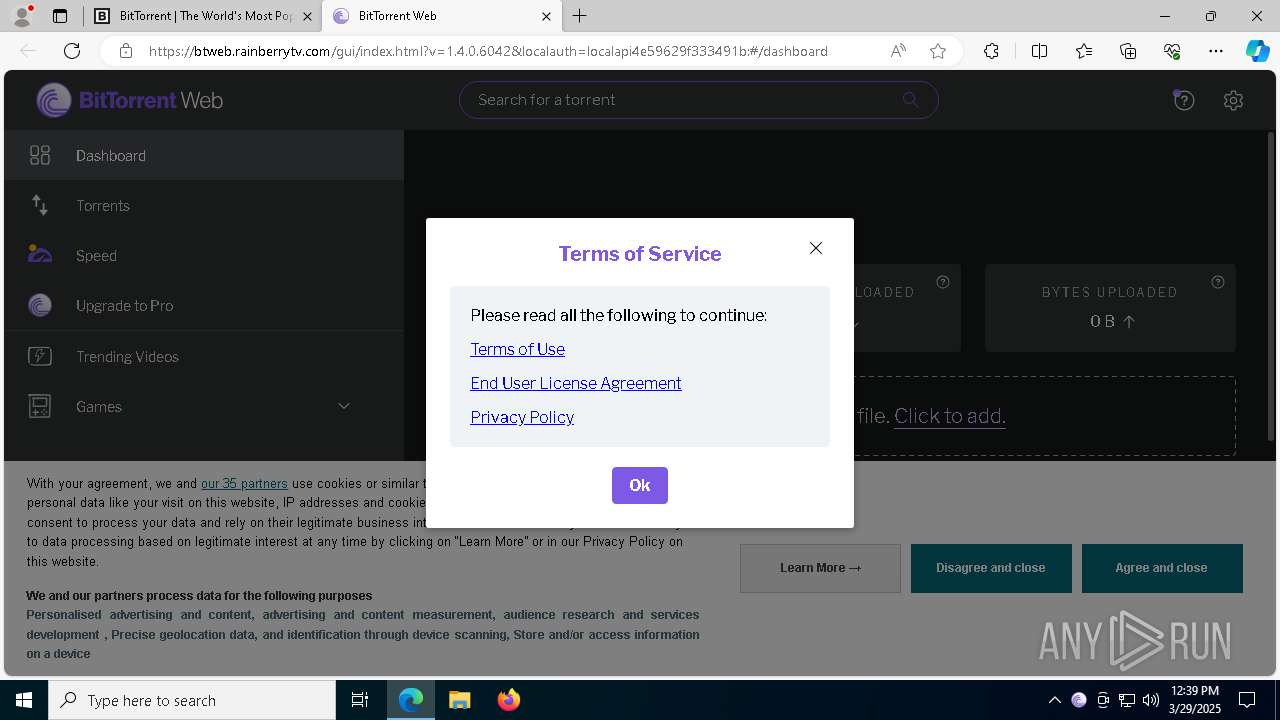Click the BitTorrent Web logo

tap(130, 100)
